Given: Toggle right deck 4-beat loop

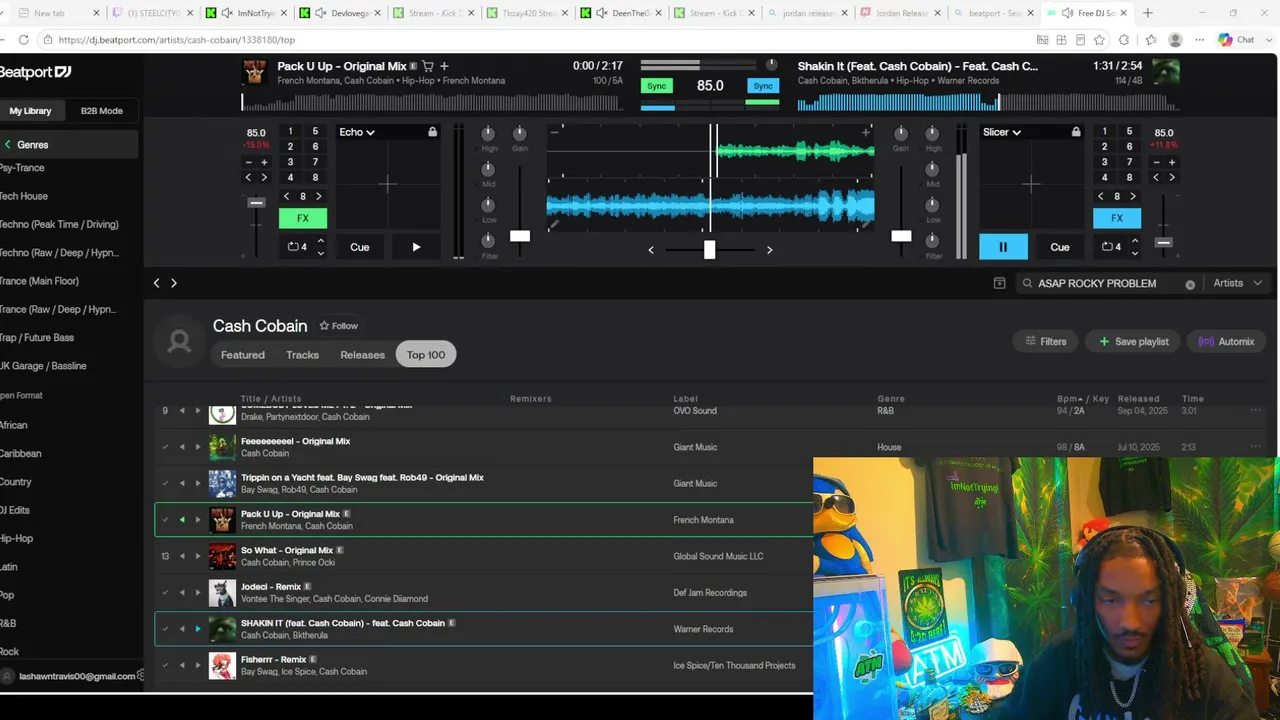Looking at the screenshot, I should 1111,247.
